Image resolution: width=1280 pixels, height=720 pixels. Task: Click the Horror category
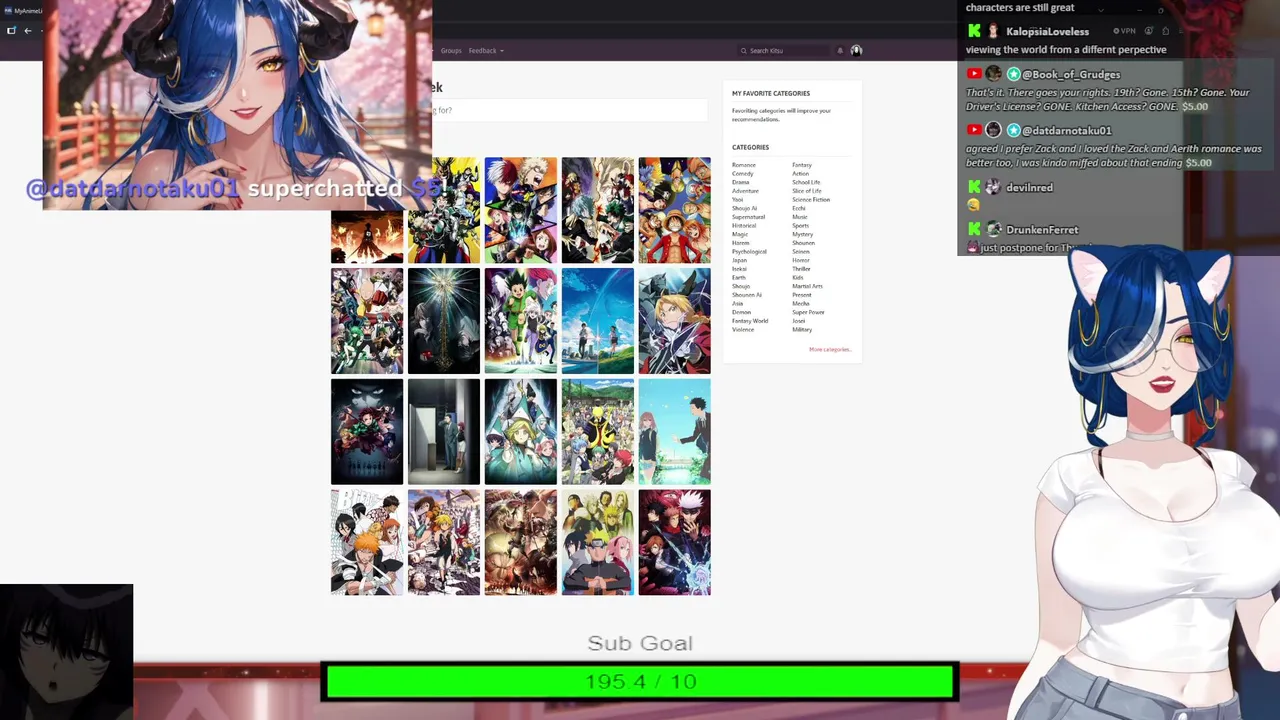pos(801,260)
